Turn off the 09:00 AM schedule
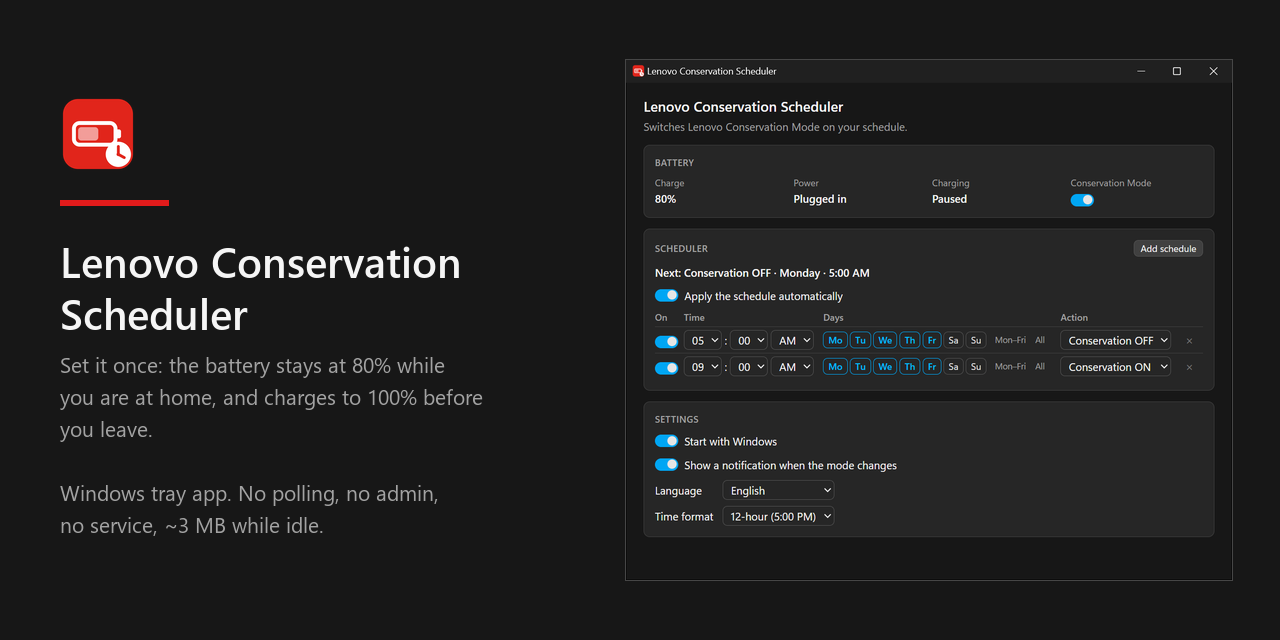 point(666,367)
